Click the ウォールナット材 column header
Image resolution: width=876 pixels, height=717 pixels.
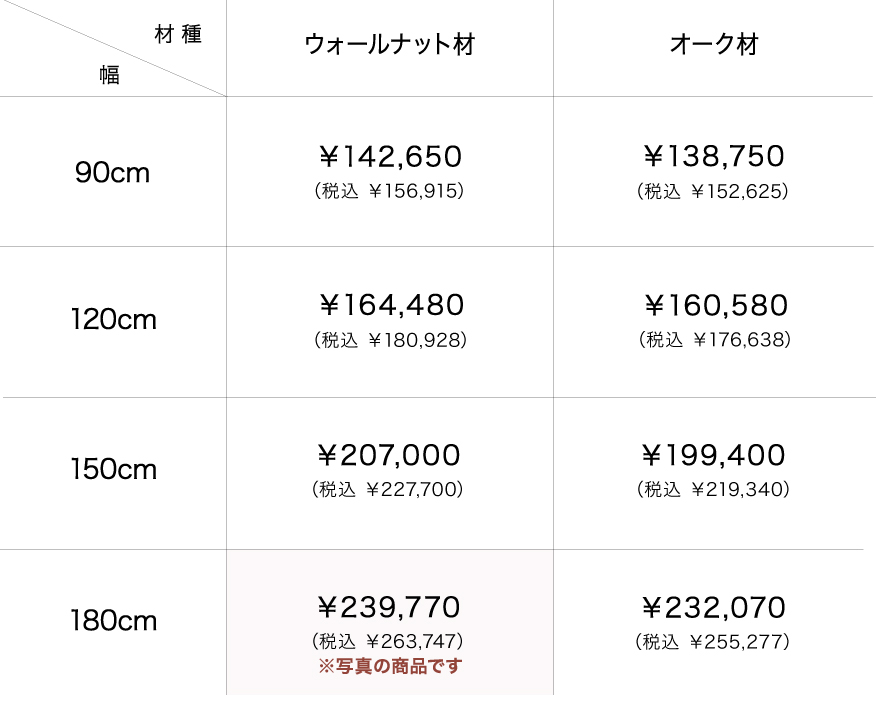tap(389, 45)
